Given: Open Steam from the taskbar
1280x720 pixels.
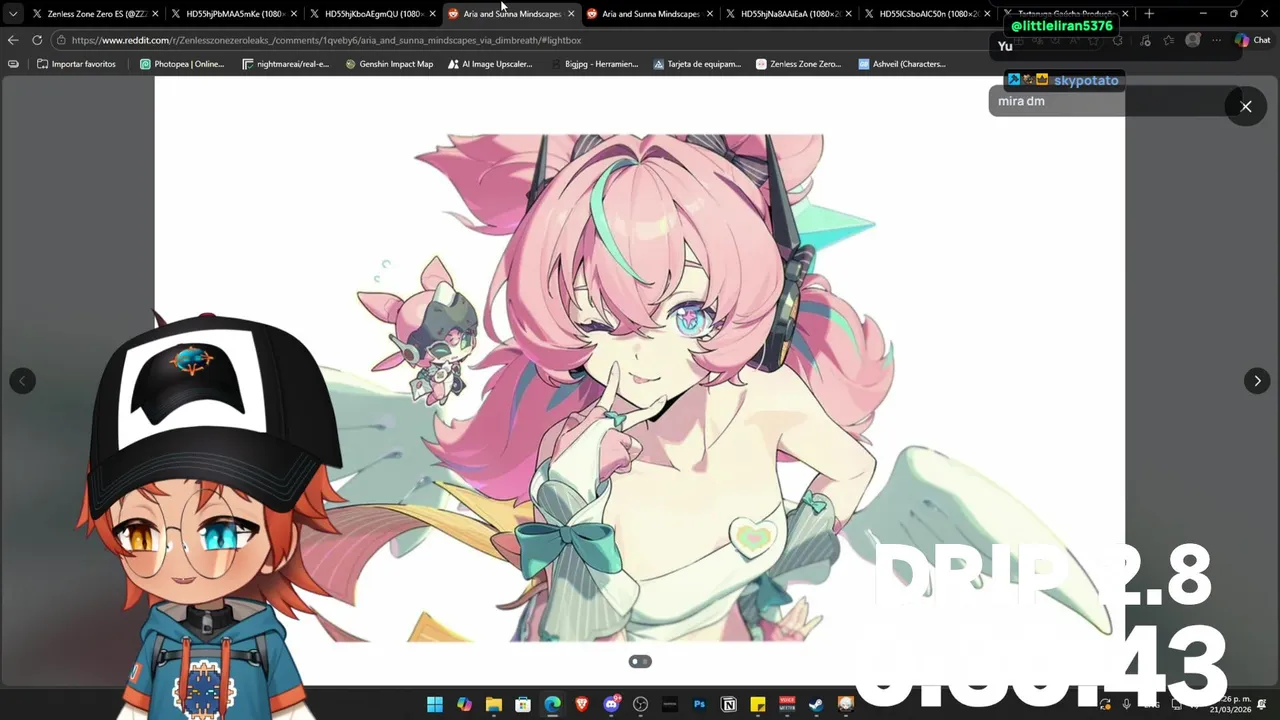Looking at the screenshot, I should point(817,705).
